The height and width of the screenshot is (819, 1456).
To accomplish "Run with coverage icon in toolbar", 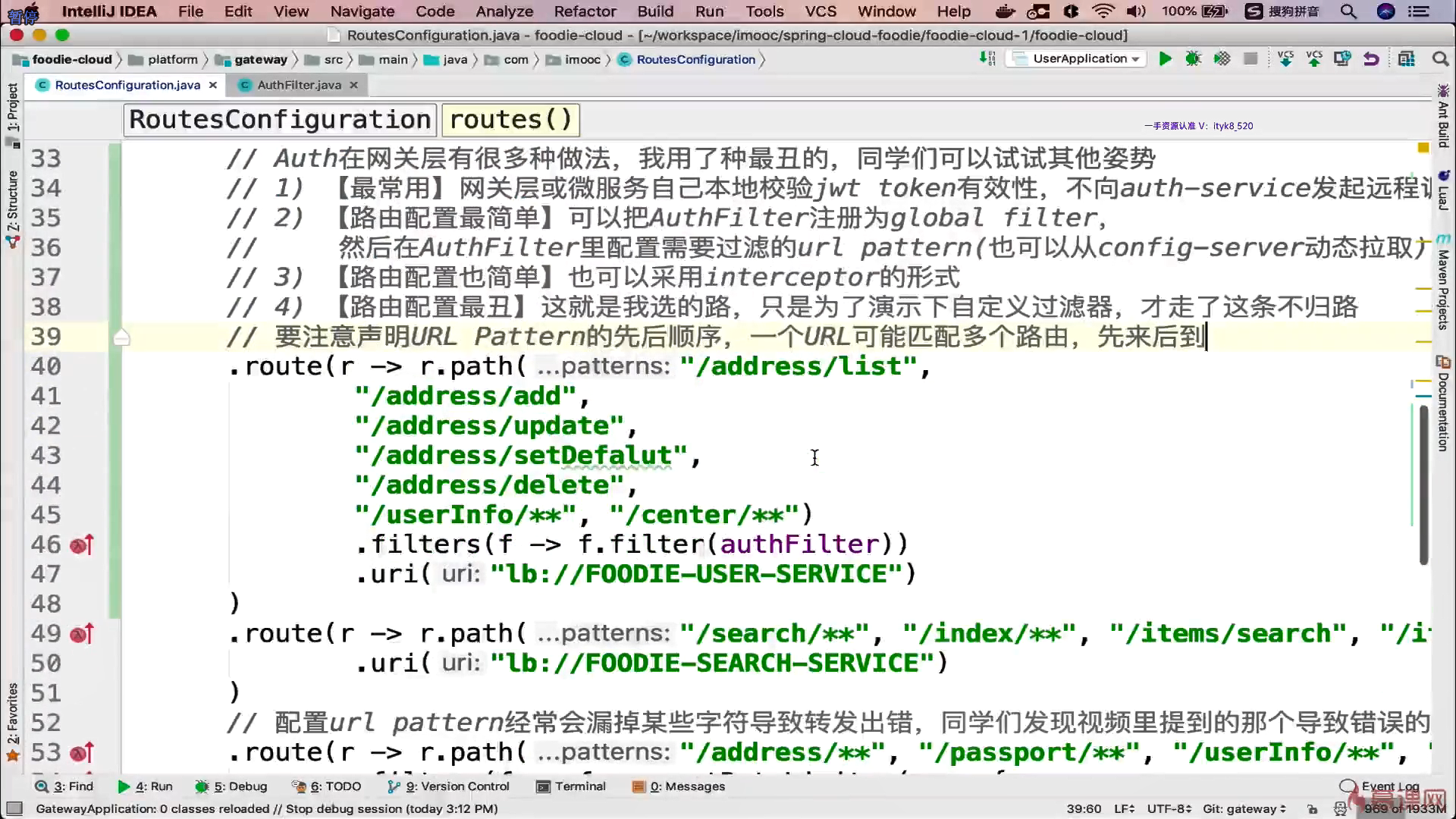I will click(x=1222, y=59).
